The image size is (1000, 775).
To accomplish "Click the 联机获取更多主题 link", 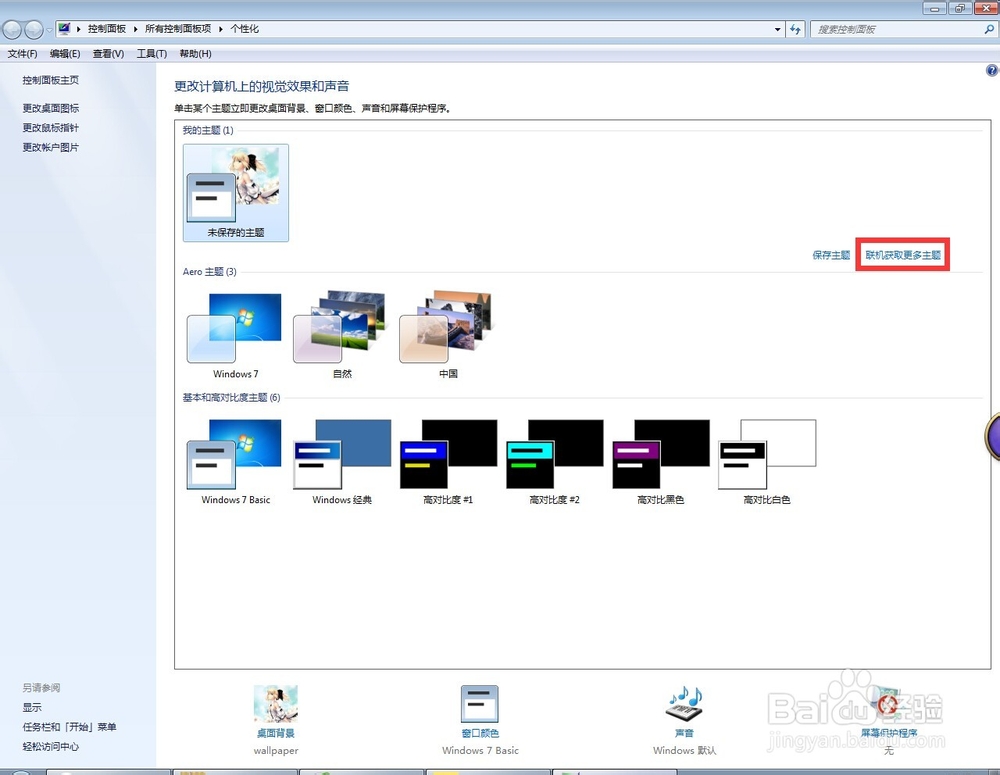I will point(901,255).
